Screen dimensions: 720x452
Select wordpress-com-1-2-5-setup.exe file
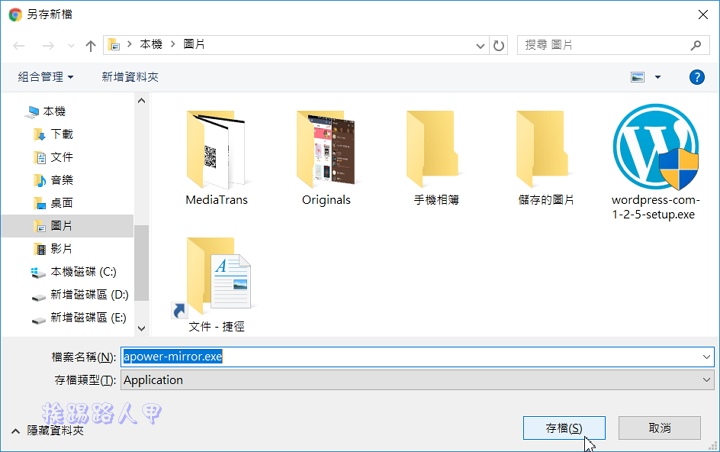(x=655, y=162)
